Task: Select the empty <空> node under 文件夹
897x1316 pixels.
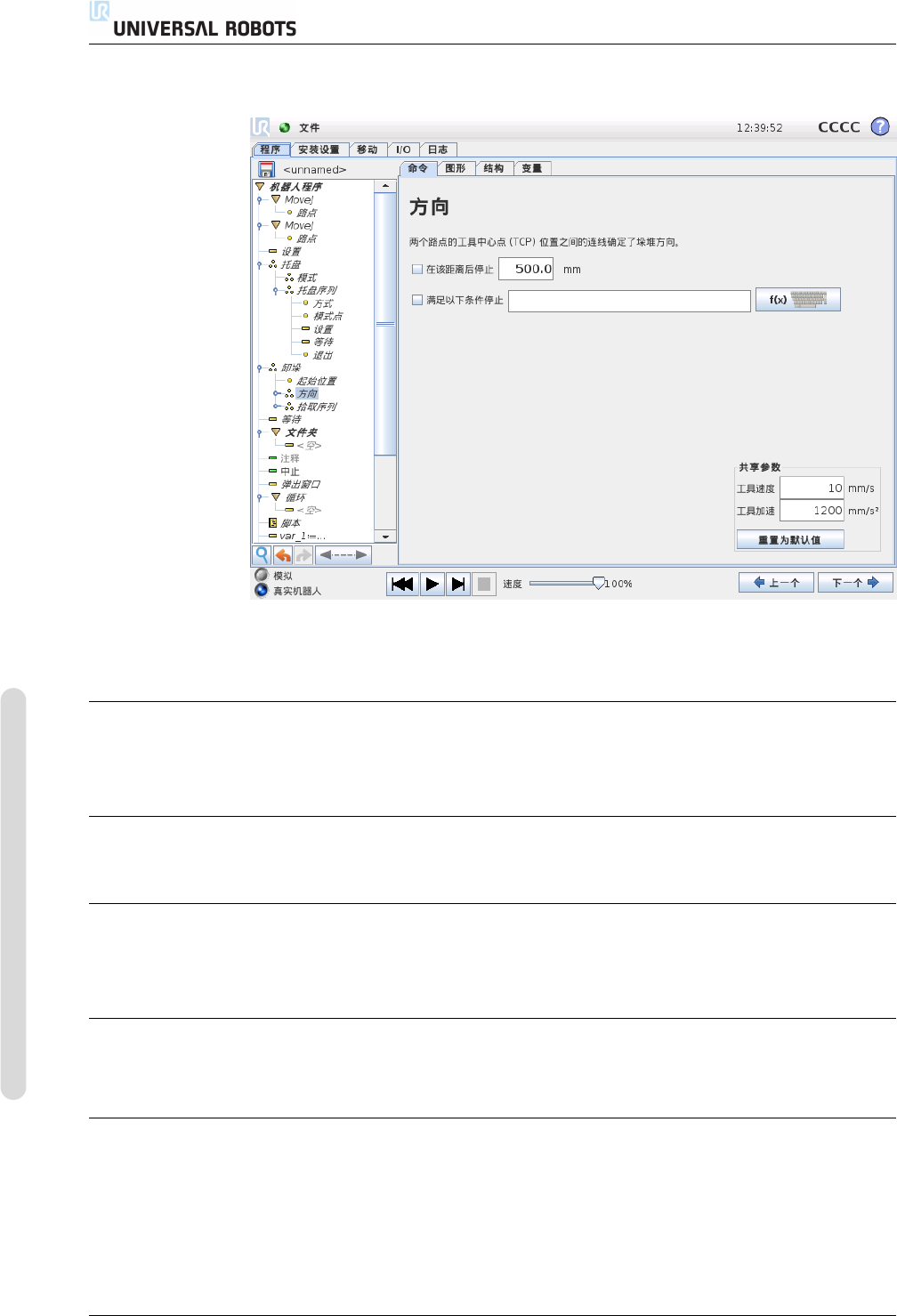Action: pos(309,445)
